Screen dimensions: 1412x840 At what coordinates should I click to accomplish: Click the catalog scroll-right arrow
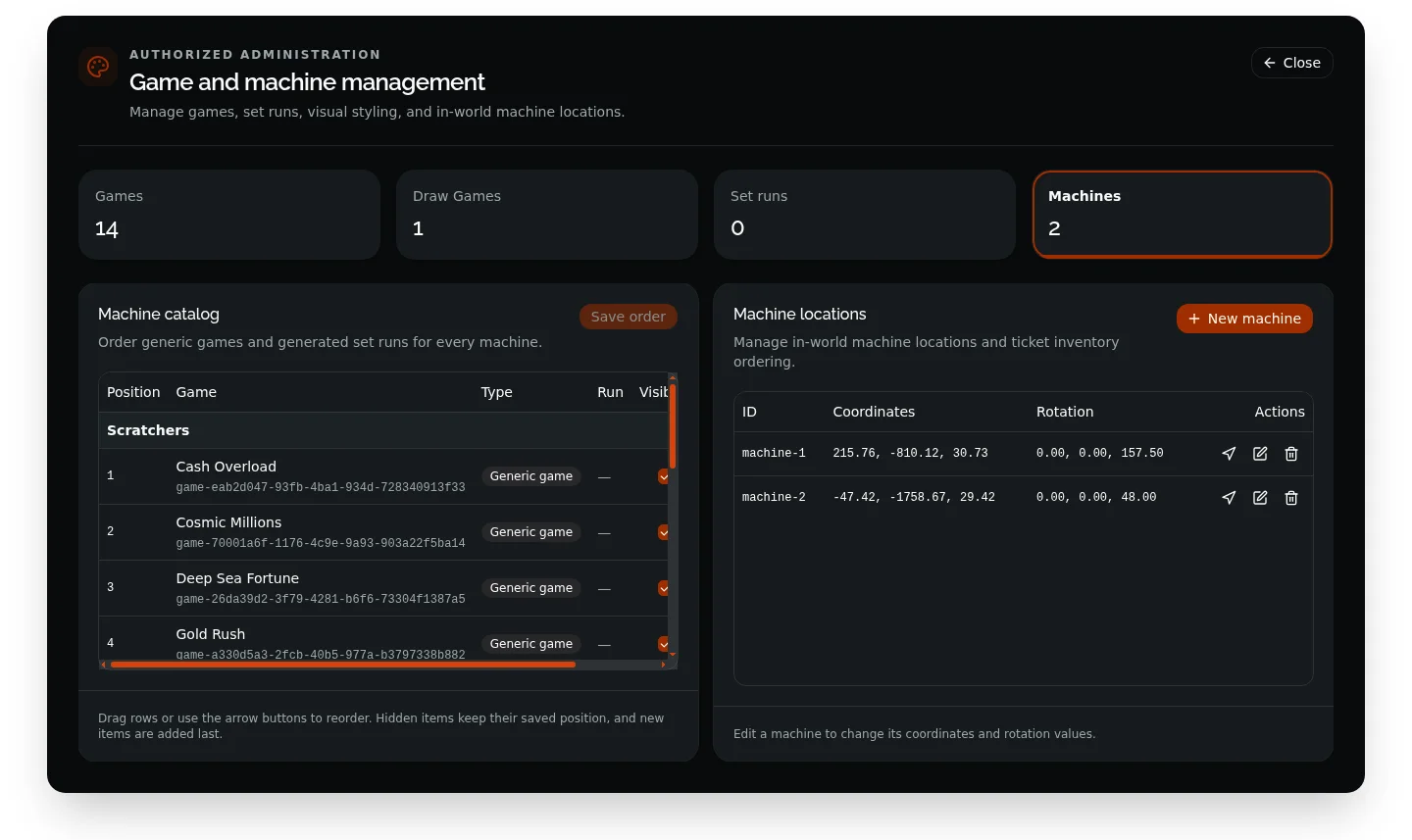pyautogui.click(x=664, y=665)
